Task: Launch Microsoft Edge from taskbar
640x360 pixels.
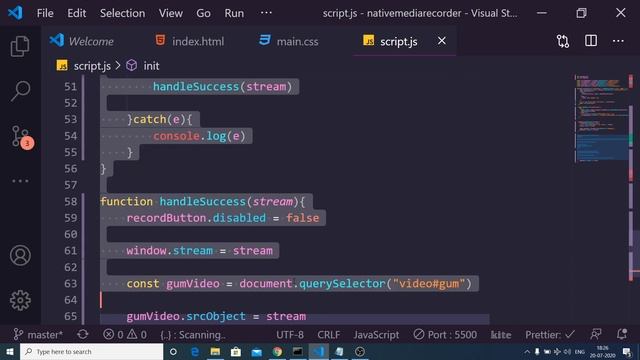Action: [x=195, y=351]
